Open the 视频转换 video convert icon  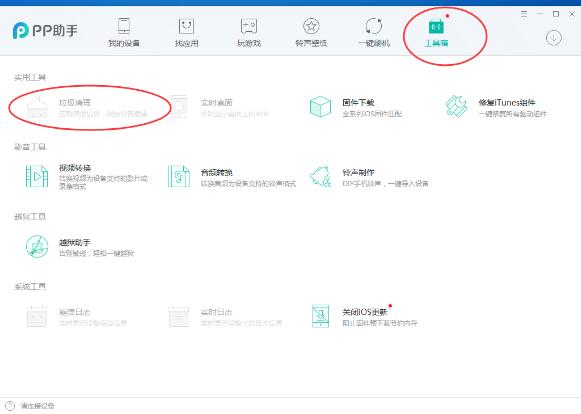point(37,176)
